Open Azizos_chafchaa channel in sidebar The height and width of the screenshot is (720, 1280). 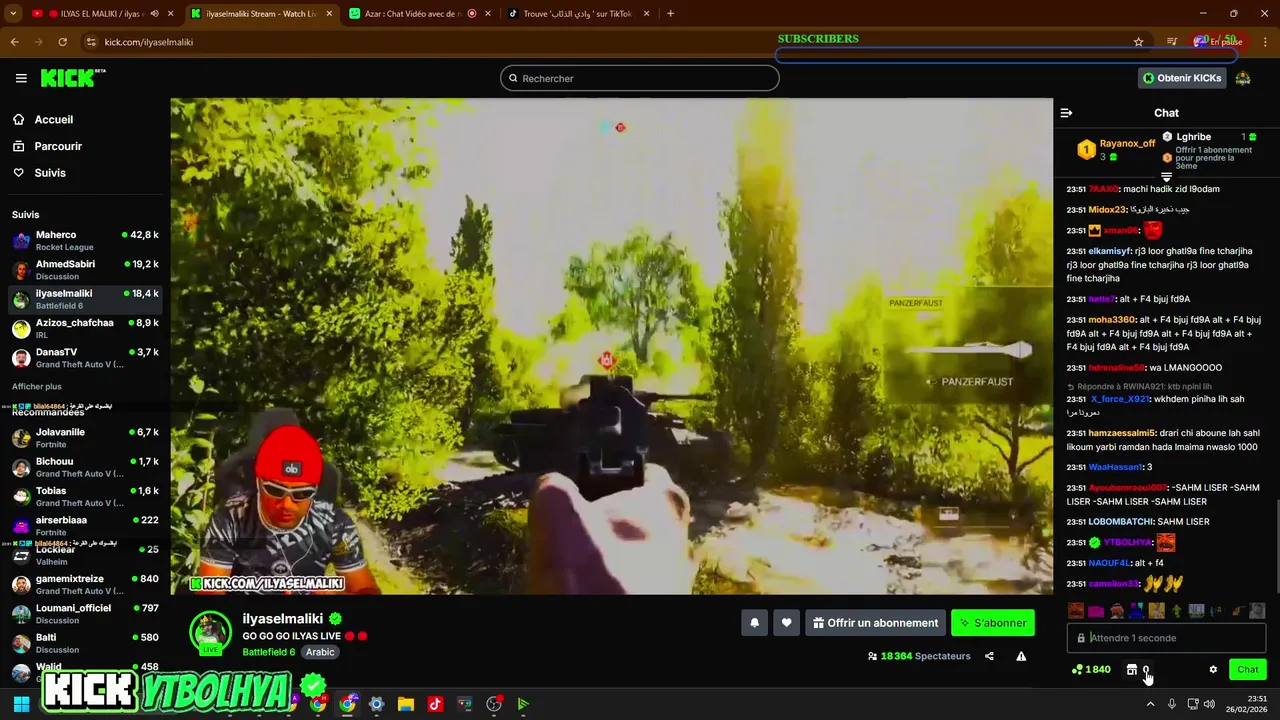pos(85,329)
